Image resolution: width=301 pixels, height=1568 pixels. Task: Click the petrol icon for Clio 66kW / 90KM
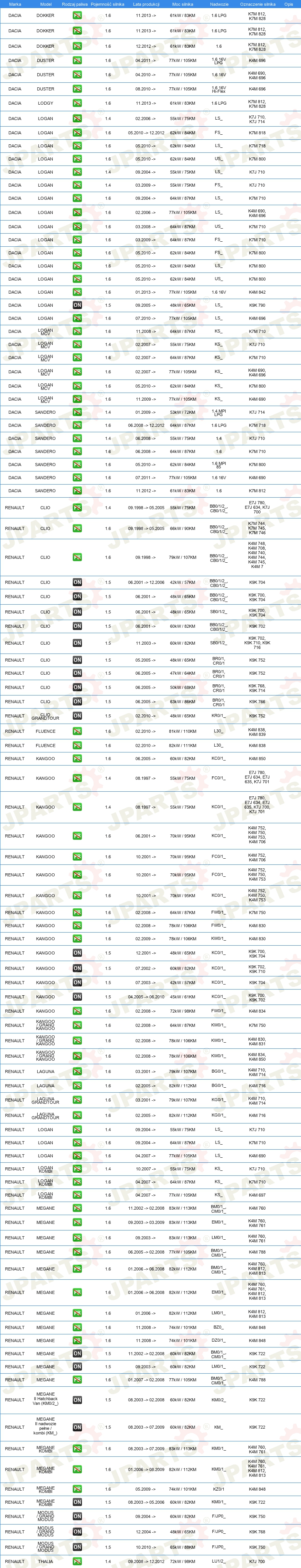(77, 528)
